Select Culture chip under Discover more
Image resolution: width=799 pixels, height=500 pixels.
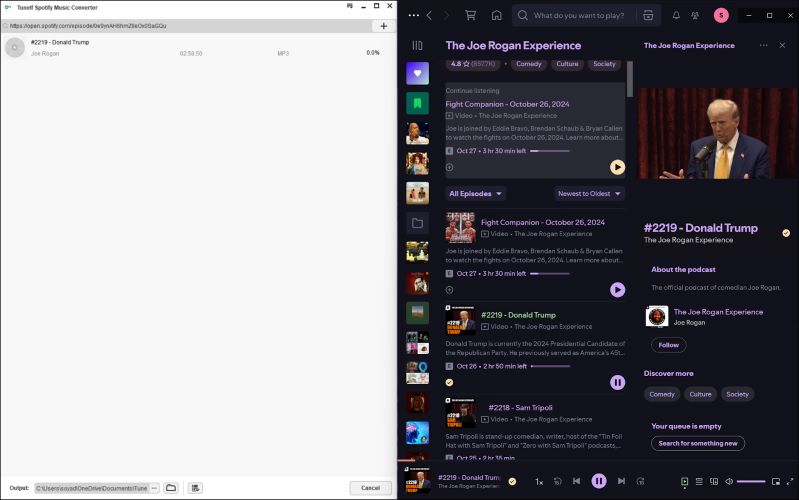coord(700,394)
